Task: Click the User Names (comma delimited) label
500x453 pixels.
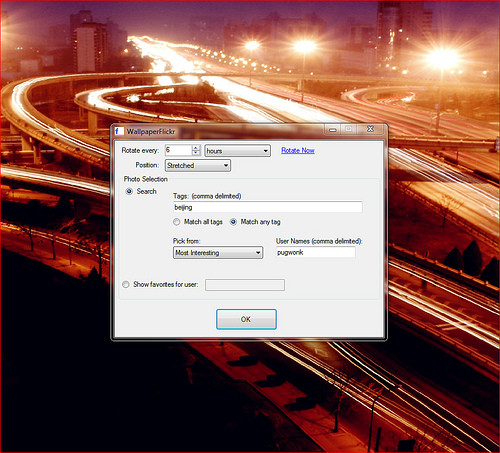Action: tap(319, 241)
